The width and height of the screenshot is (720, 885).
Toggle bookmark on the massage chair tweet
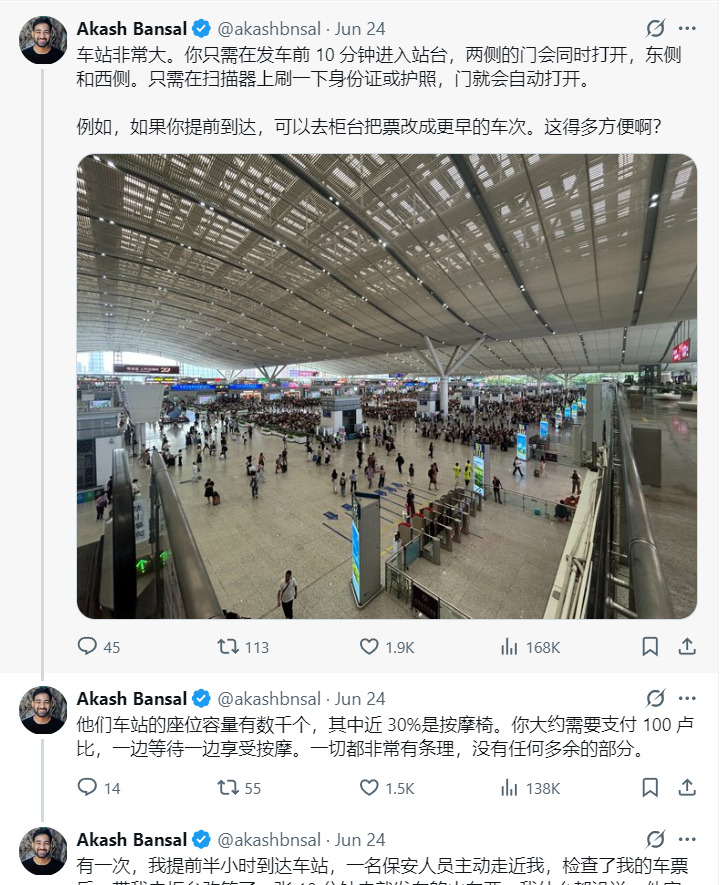[650, 787]
